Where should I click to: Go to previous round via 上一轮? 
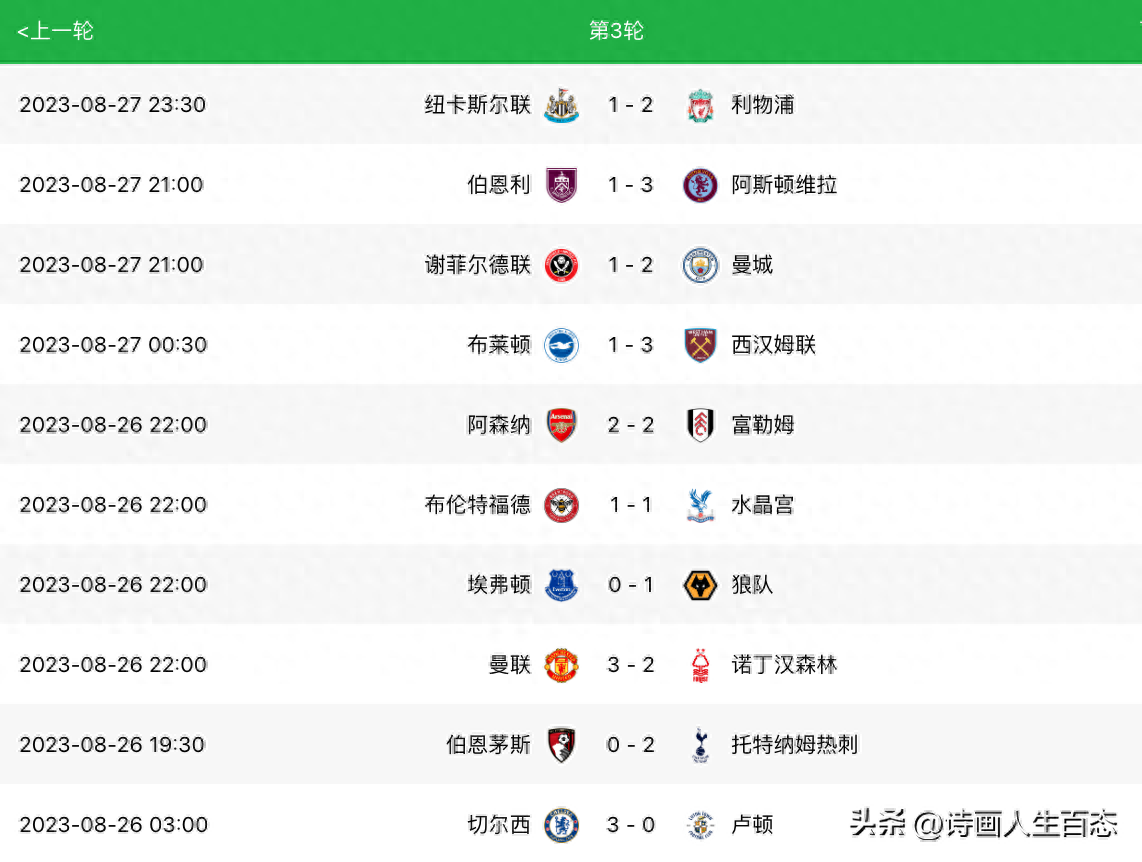tap(55, 31)
